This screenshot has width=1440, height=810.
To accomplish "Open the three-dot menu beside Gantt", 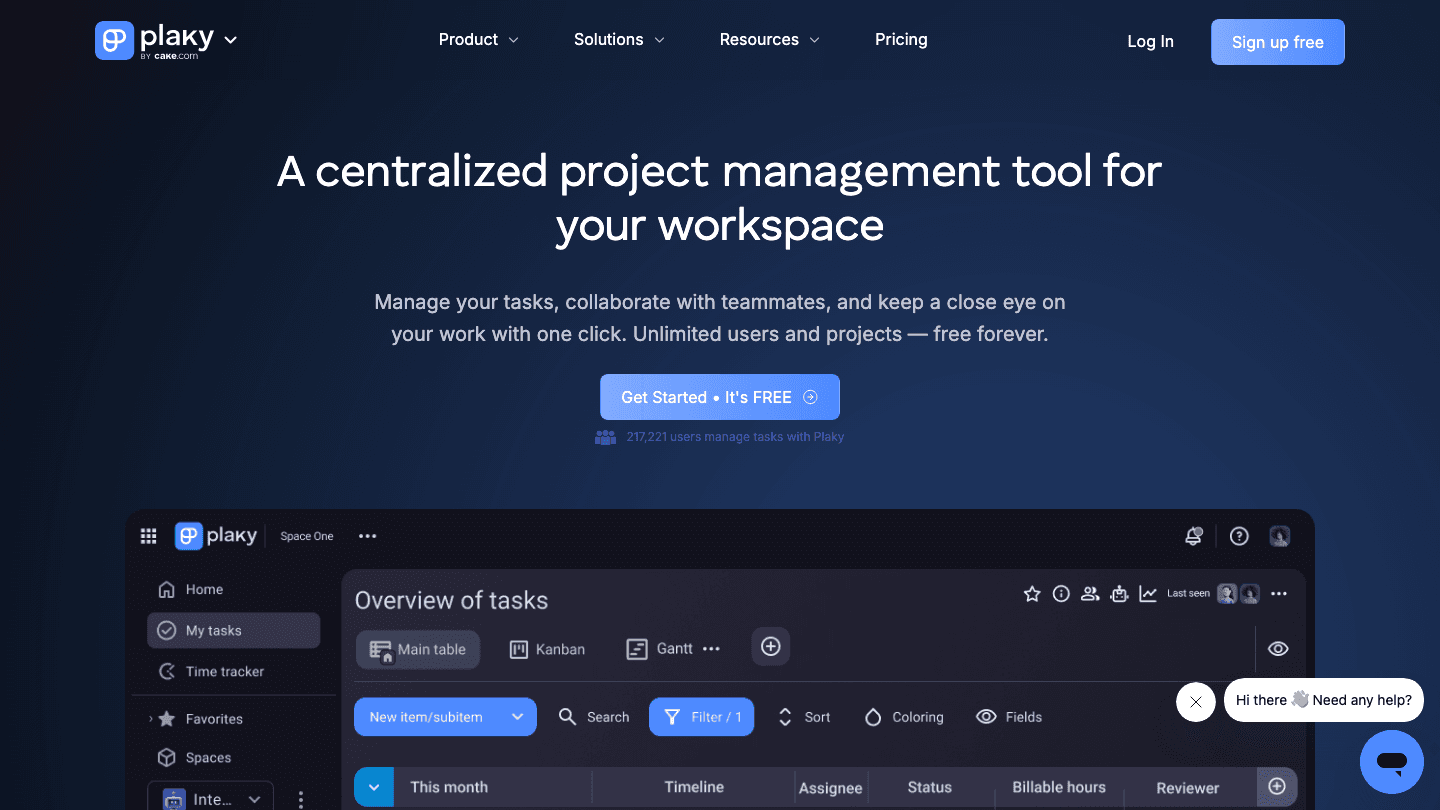I will click(711, 649).
